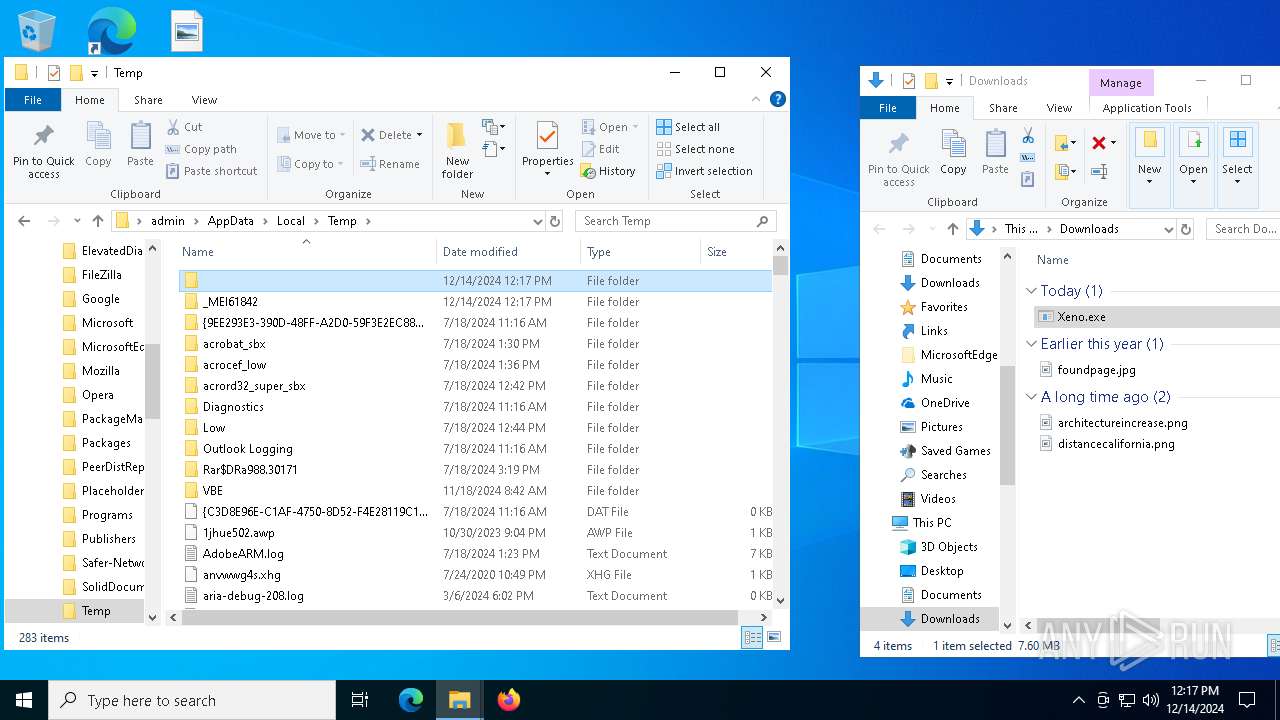
Task: Select architectureincrease.png in Downloads
Action: pyautogui.click(x=1122, y=423)
